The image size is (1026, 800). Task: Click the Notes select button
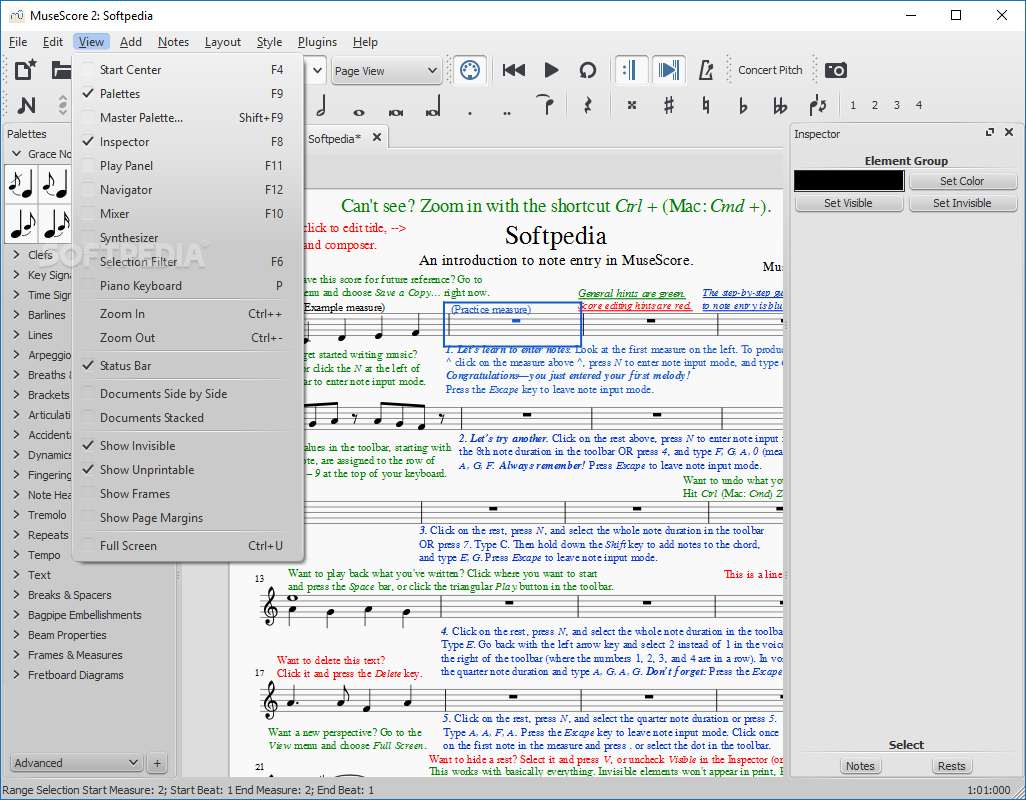click(860, 766)
